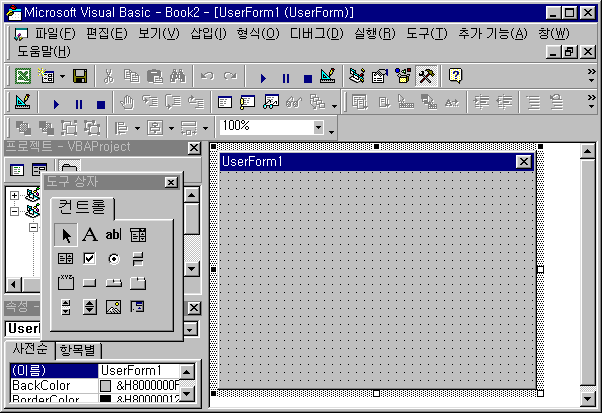This screenshot has width=602, height=413.
Task: Switch to the 항목별 properties tab
Action: tap(77, 350)
